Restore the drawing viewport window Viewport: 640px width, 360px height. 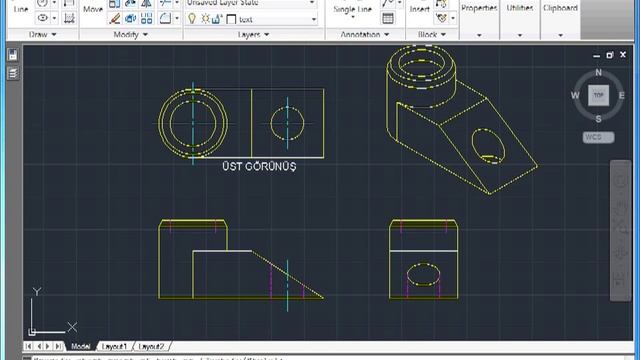(x=609, y=55)
